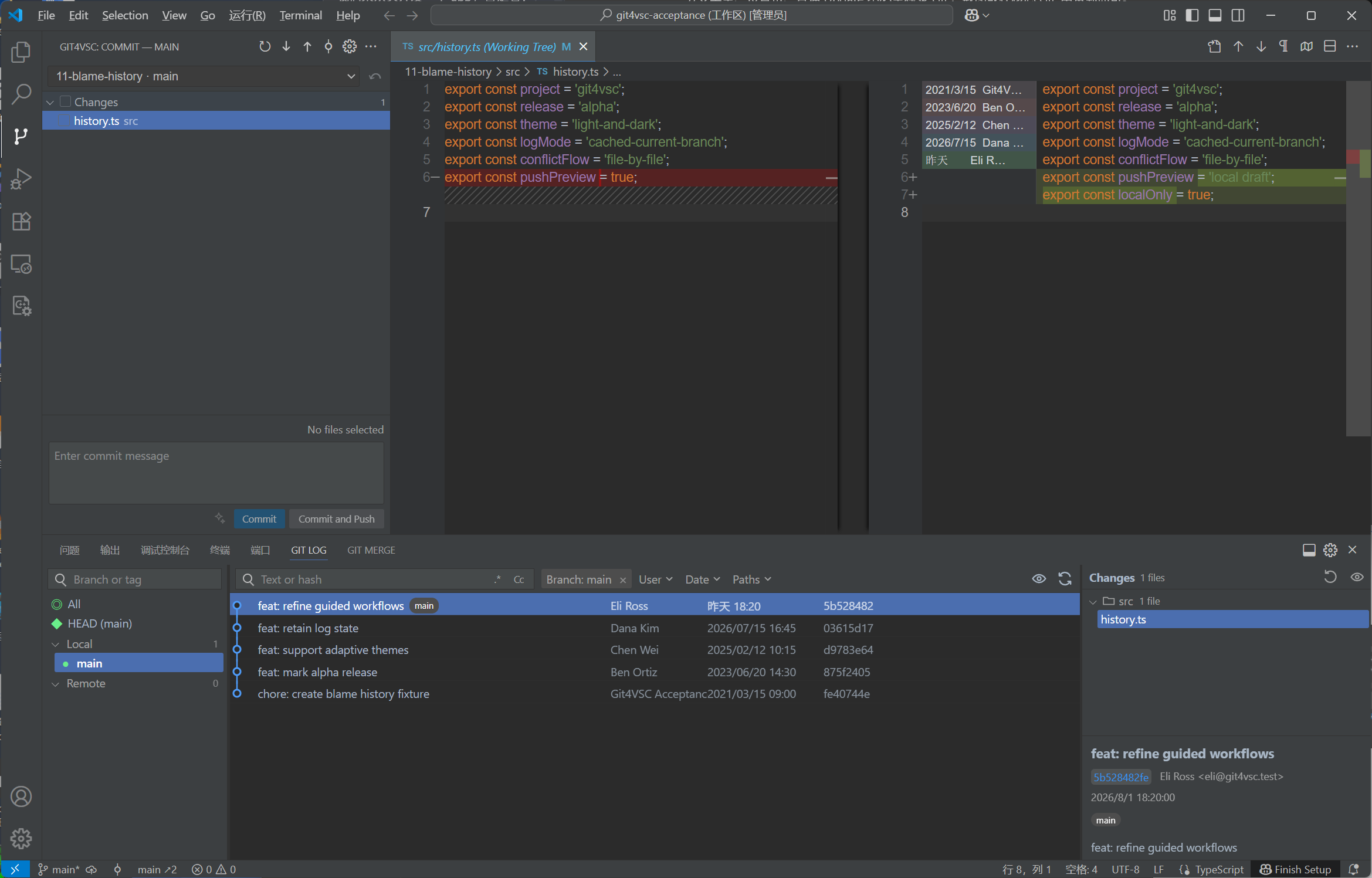The height and width of the screenshot is (878, 1372).
Task: Switch to the GIT MERGE panel tab
Action: click(371, 550)
